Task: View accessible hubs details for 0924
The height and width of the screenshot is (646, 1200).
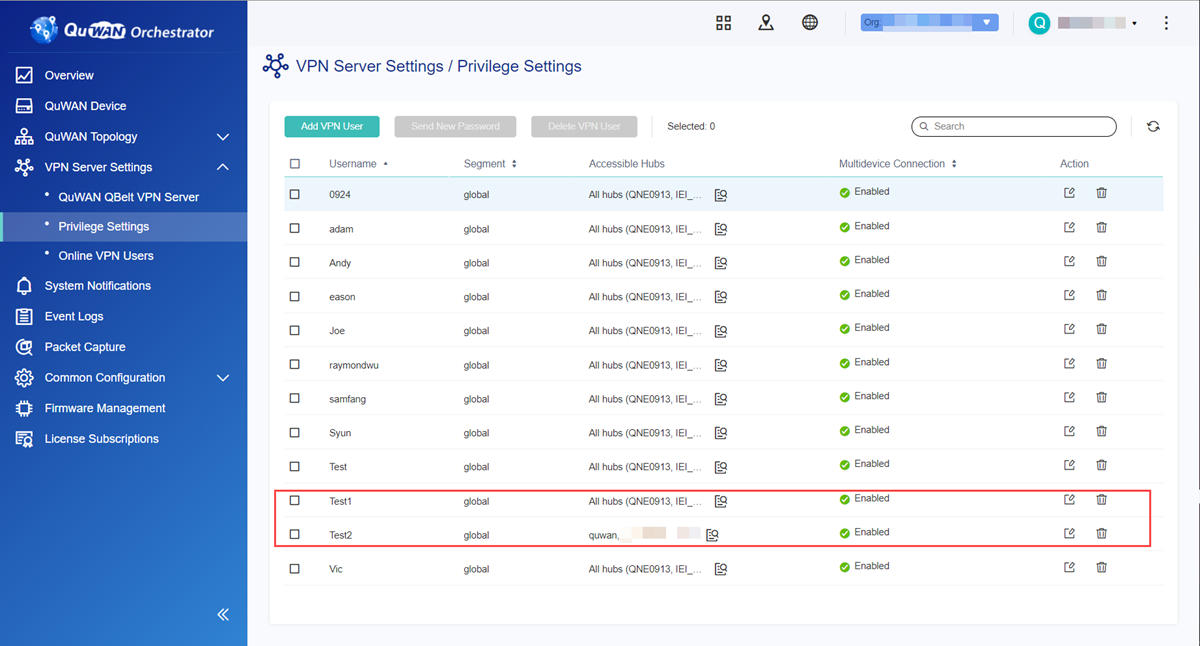Action: click(x=721, y=195)
